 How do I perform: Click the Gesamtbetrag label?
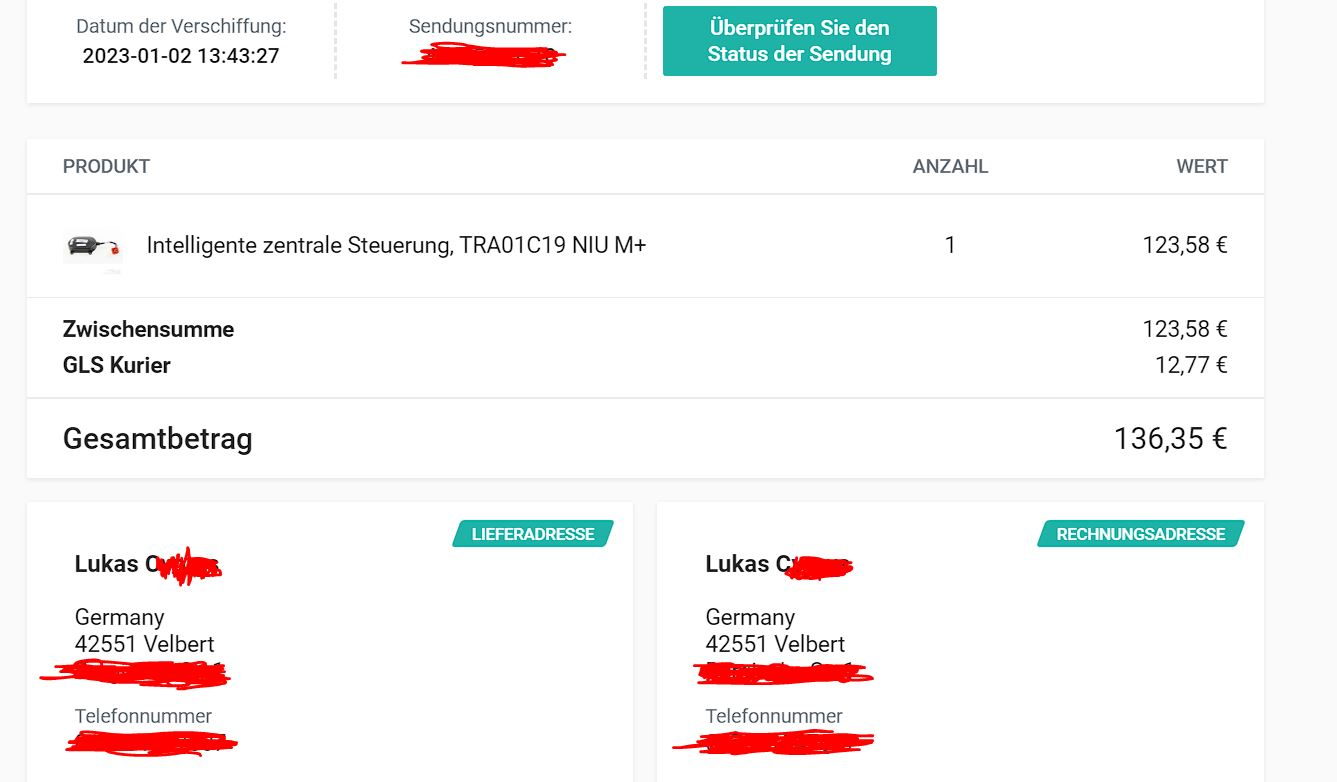click(157, 439)
